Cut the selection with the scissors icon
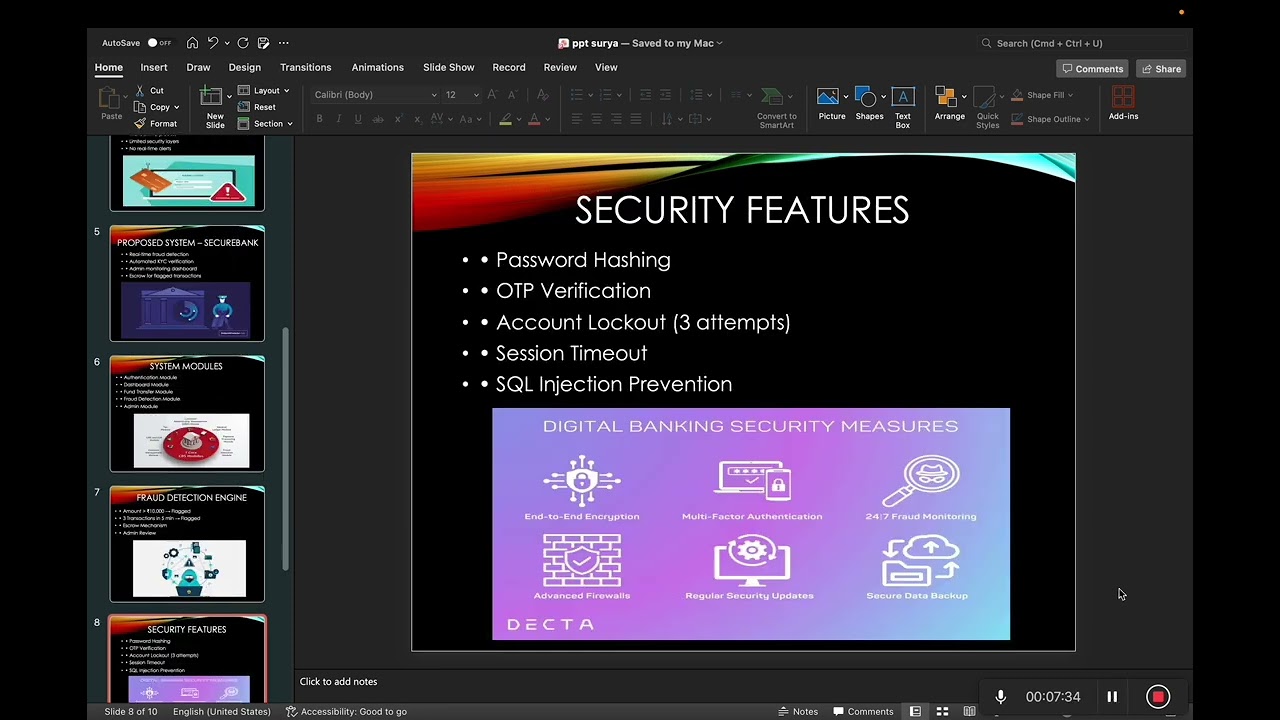1280x720 pixels. 149,90
